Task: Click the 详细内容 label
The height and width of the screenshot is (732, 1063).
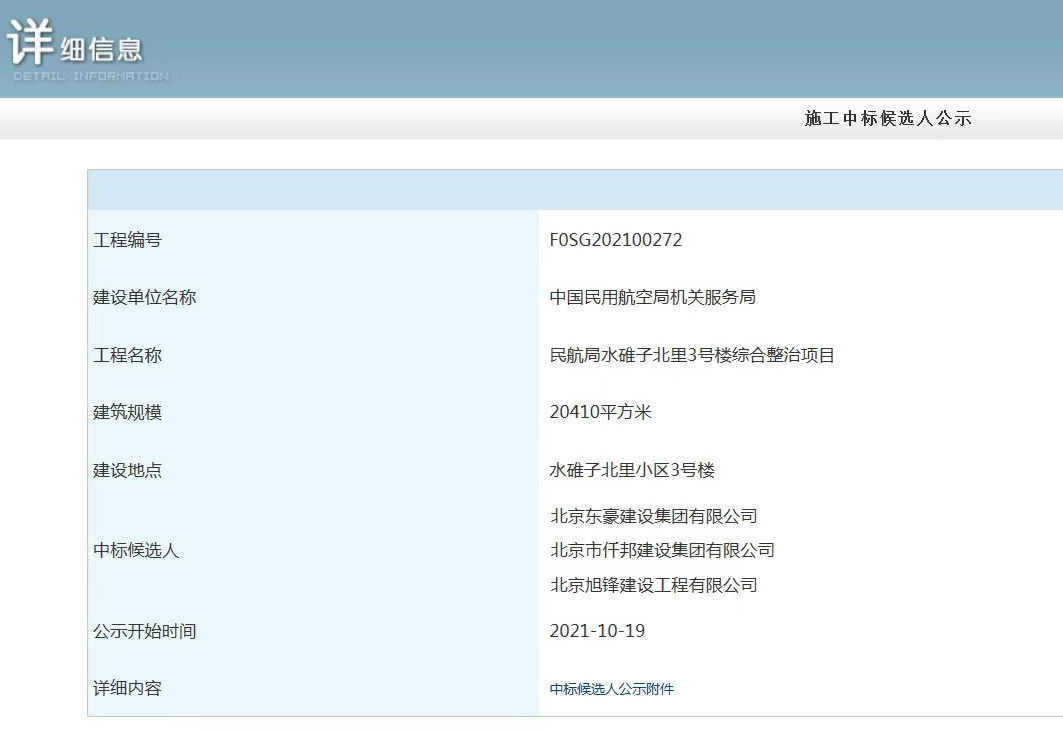Action: pos(127,688)
